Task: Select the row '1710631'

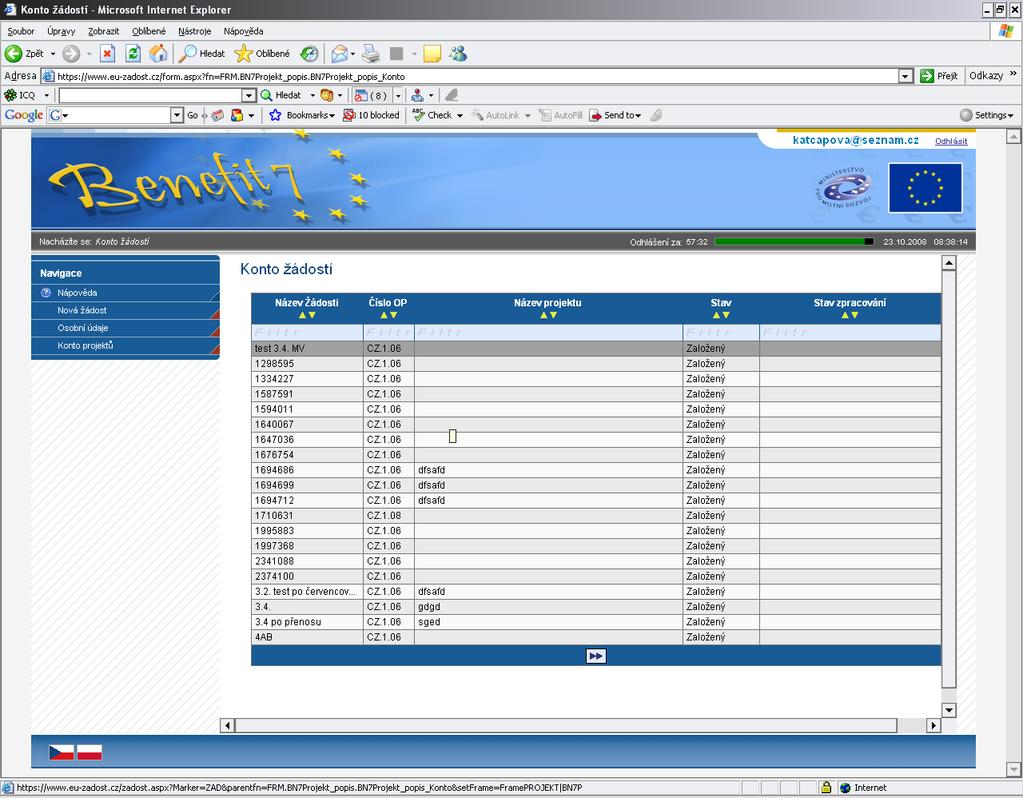Action: [x=596, y=515]
